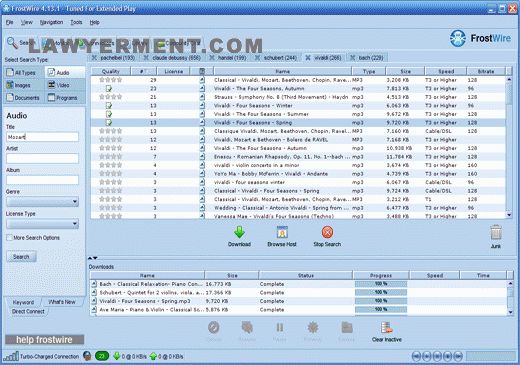Select Documents search type

[x=24, y=98]
